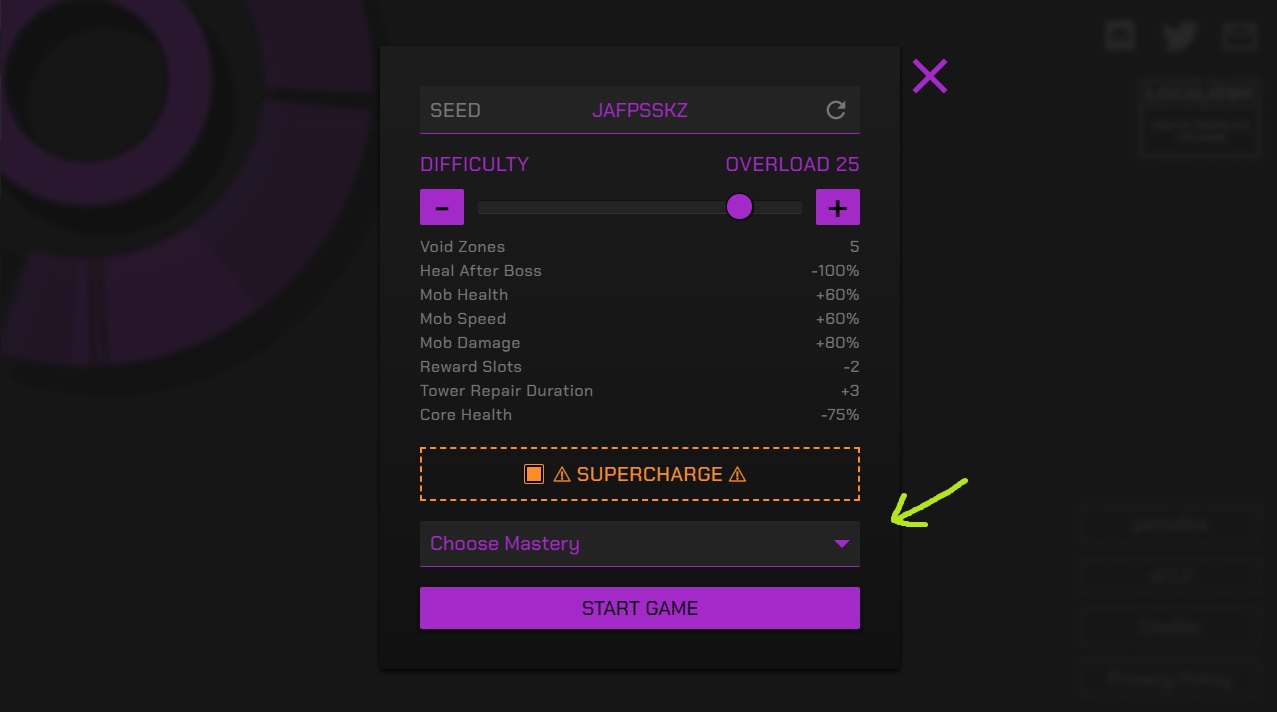Decrease difficulty with the minus button
The image size is (1277, 712).
tap(442, 207)
